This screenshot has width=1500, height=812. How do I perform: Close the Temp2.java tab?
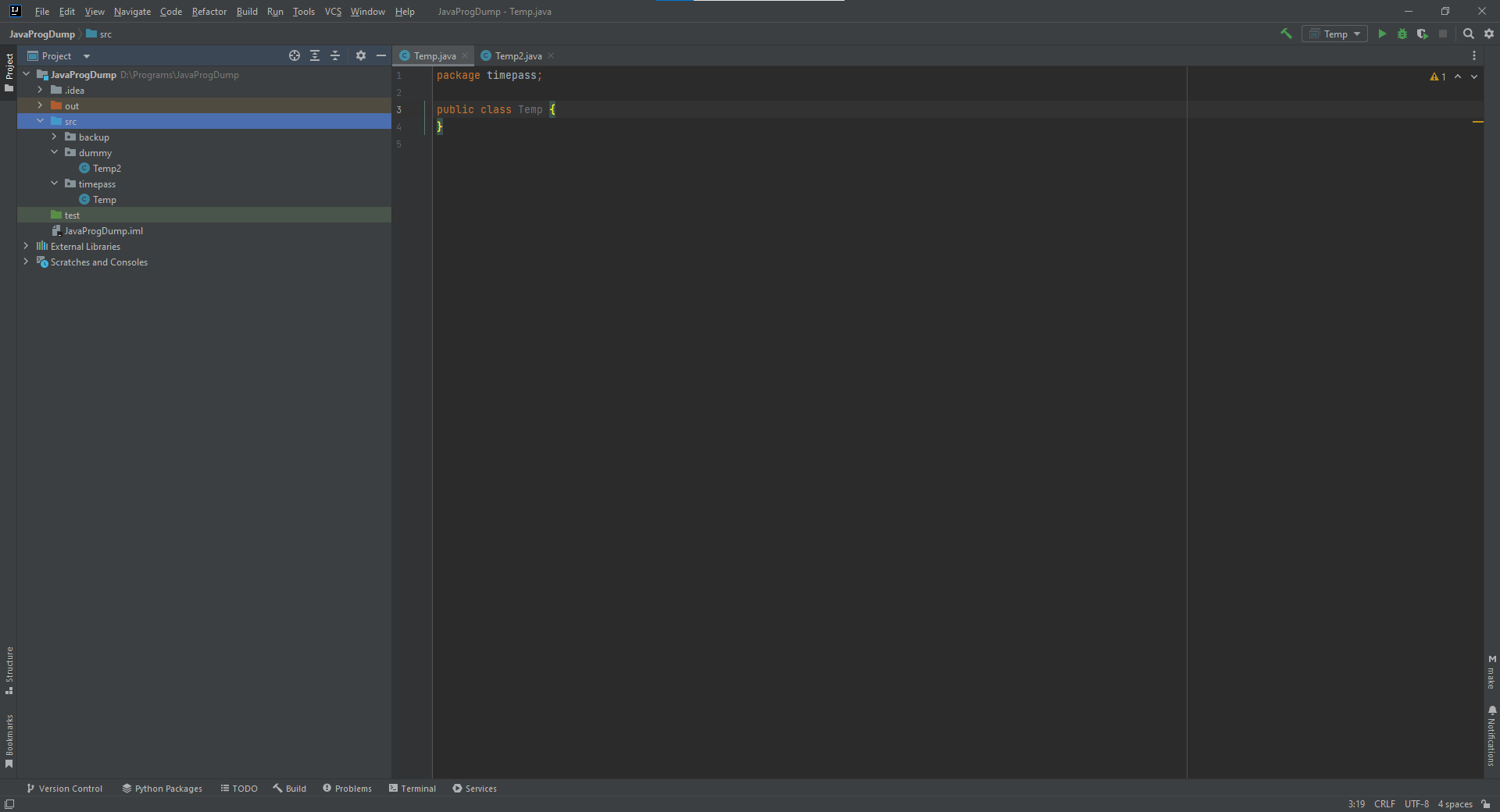point(551,55)
